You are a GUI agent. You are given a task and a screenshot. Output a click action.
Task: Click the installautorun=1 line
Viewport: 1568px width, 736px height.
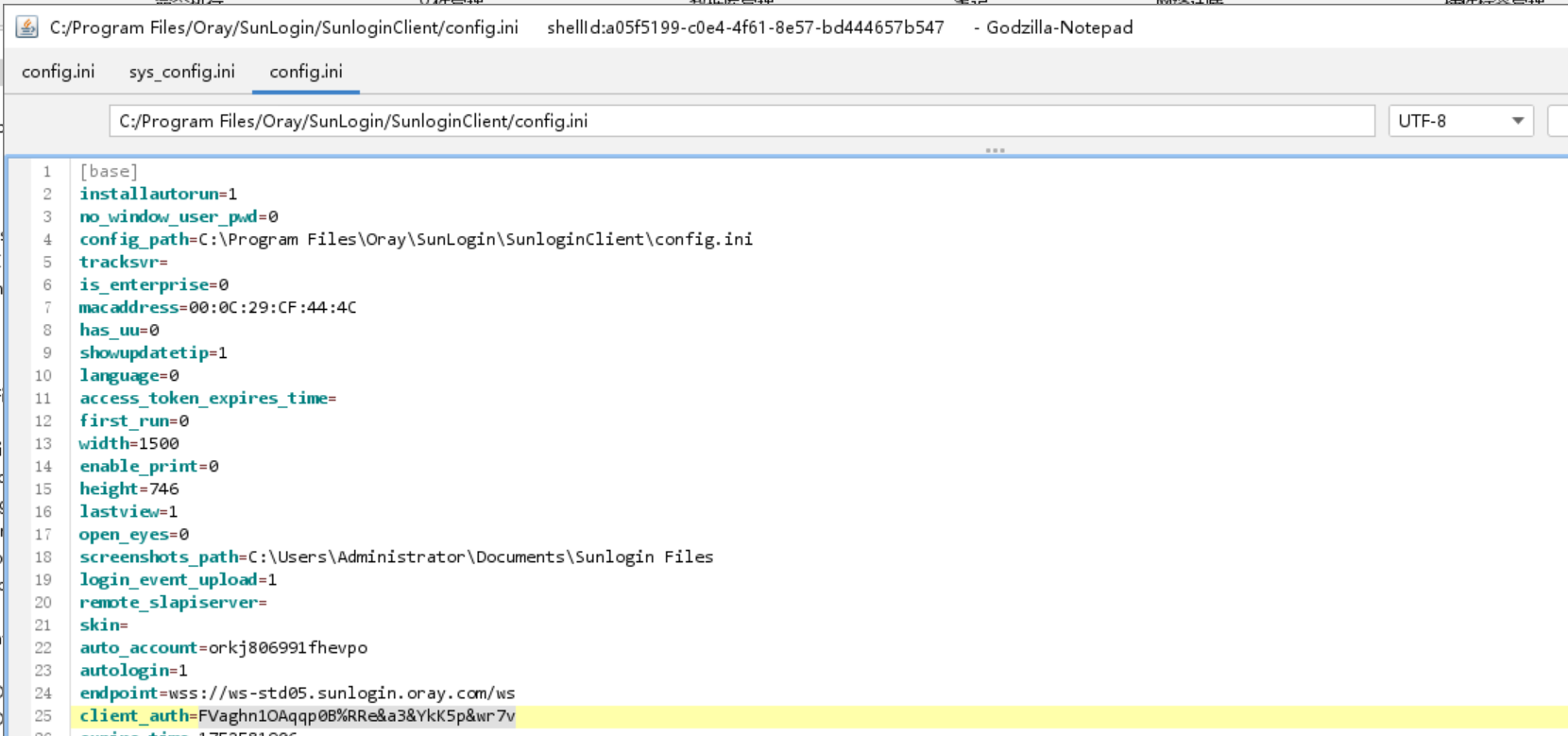(158, 194)
